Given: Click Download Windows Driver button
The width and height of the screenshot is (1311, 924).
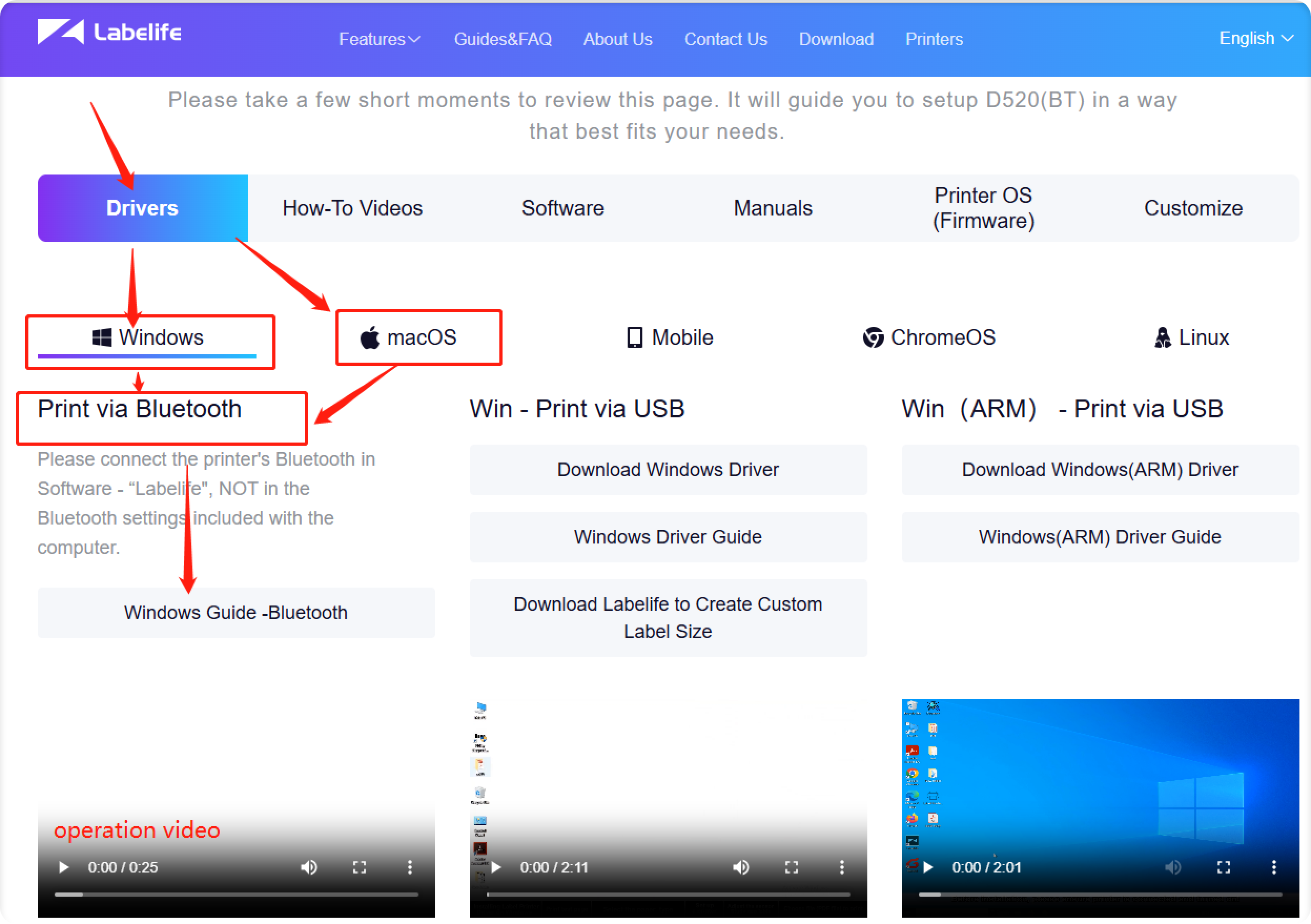Looking at the screenshot, I should point(668,470).
